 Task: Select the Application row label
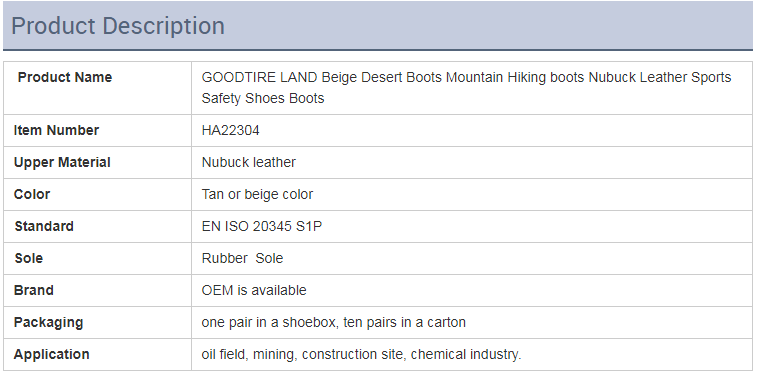[52, 354]
